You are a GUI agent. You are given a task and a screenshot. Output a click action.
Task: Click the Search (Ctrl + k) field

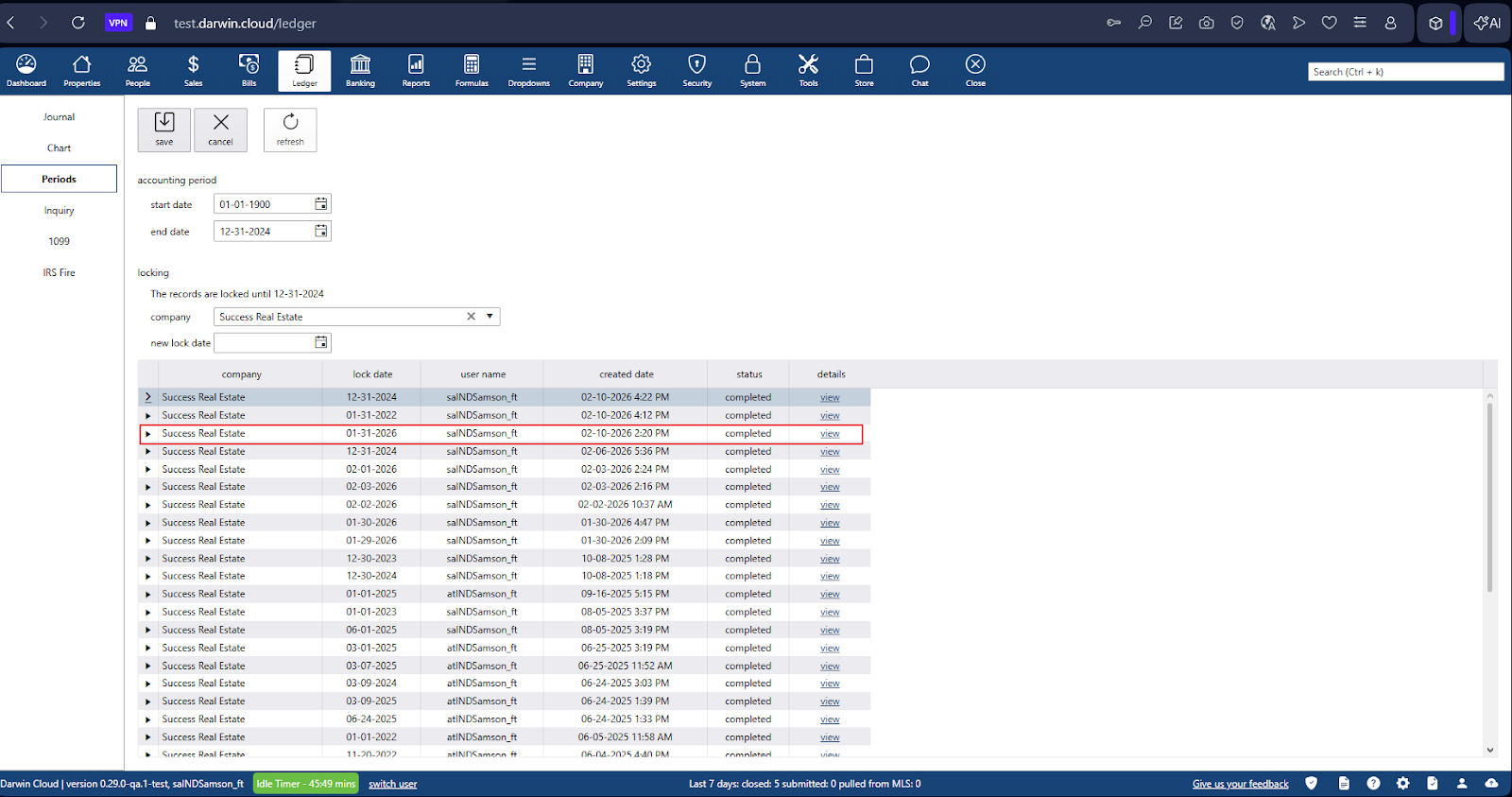click(1404, 72)
